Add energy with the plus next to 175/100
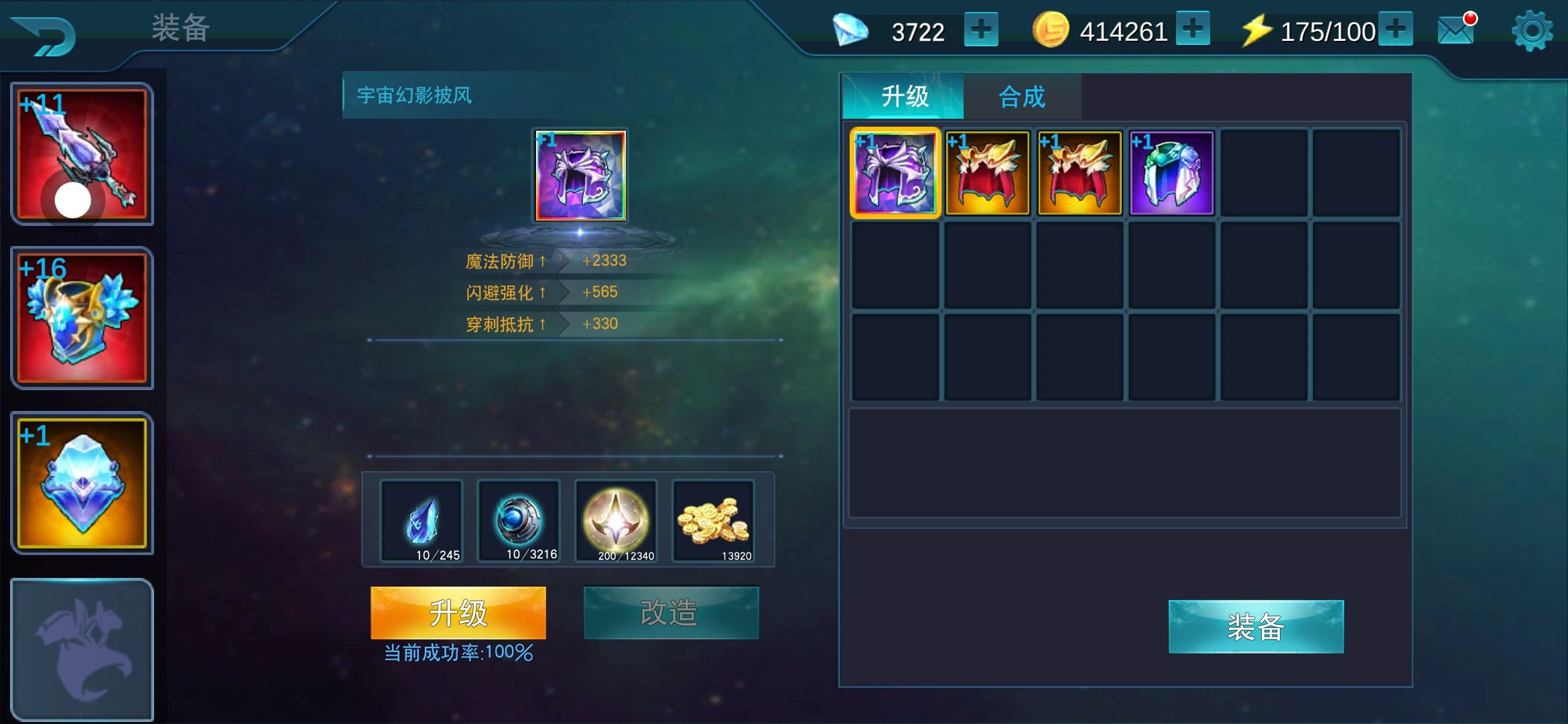Screen dimensions: 1568x724 (1396, 29)
